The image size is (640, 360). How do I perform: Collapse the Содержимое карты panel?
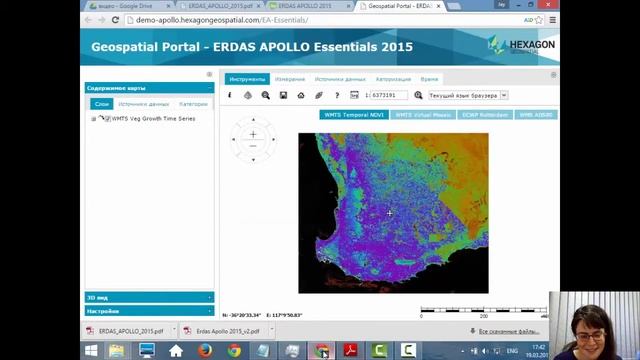coord(210,88)
